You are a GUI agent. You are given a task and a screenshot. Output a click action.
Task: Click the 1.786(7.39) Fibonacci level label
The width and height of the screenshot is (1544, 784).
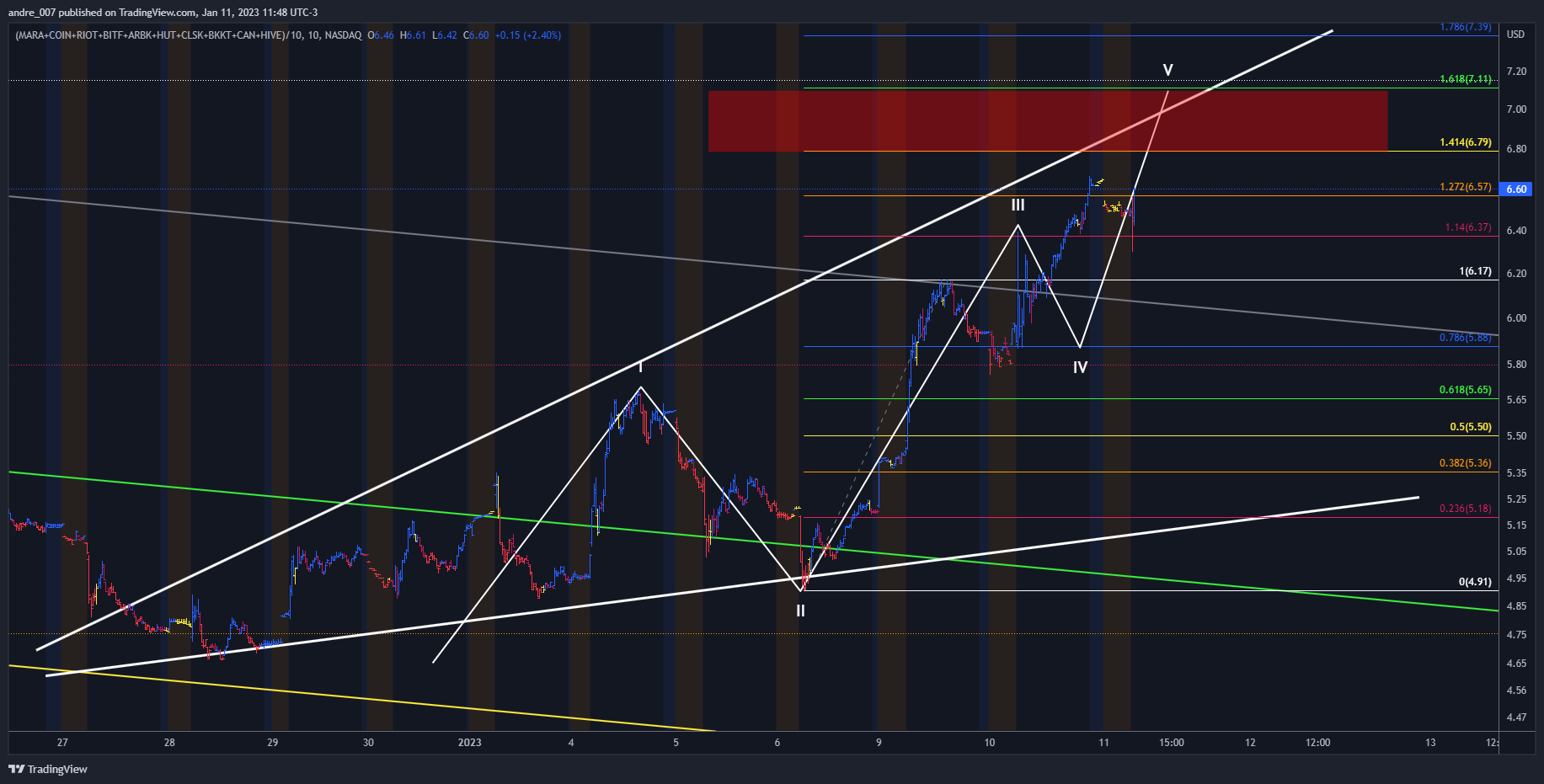click(1466, 27)
